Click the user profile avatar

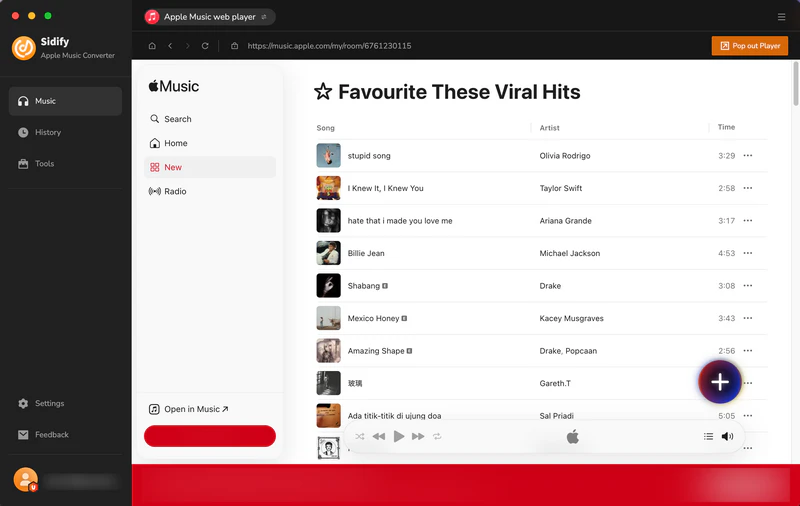26,479
